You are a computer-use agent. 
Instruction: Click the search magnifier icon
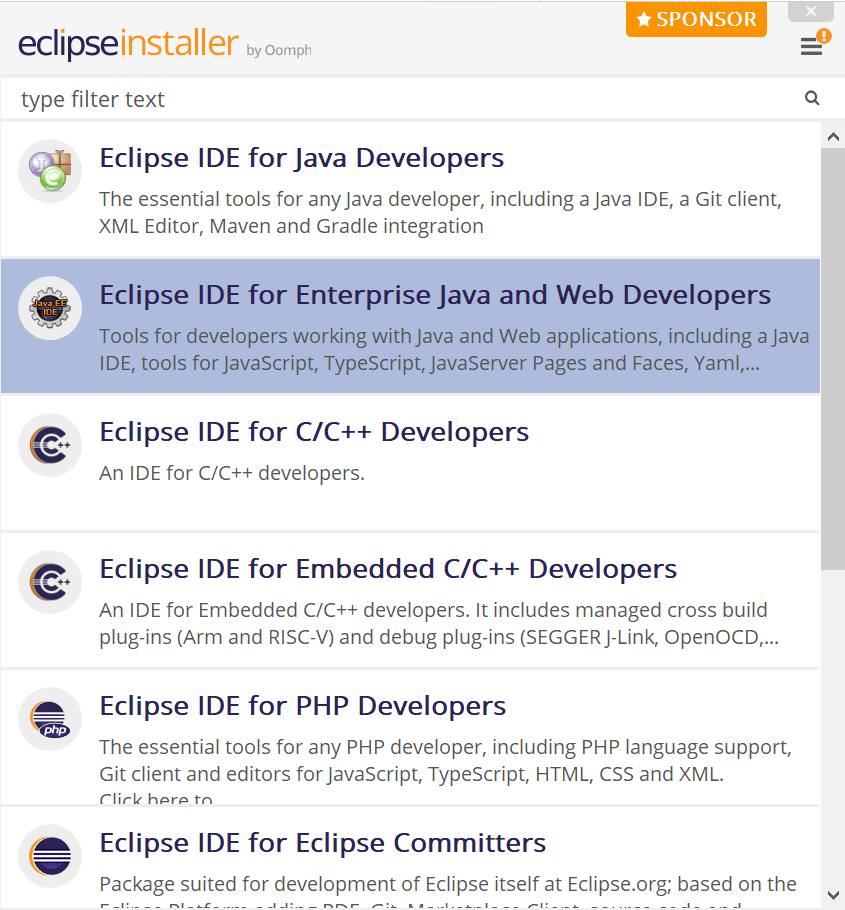[x=812, y=98]
